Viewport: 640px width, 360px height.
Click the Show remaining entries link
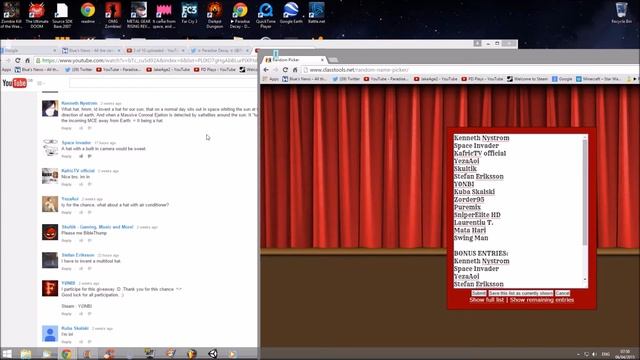coord(542,300)
